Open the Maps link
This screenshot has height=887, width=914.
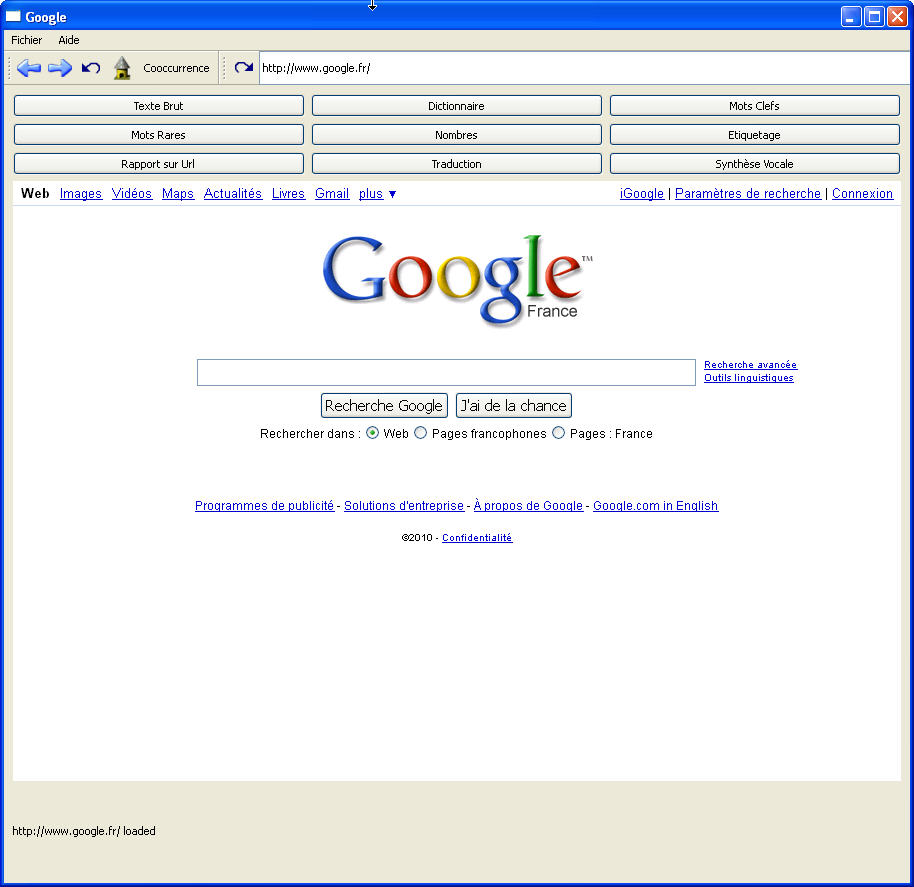(x=178, y=193)
